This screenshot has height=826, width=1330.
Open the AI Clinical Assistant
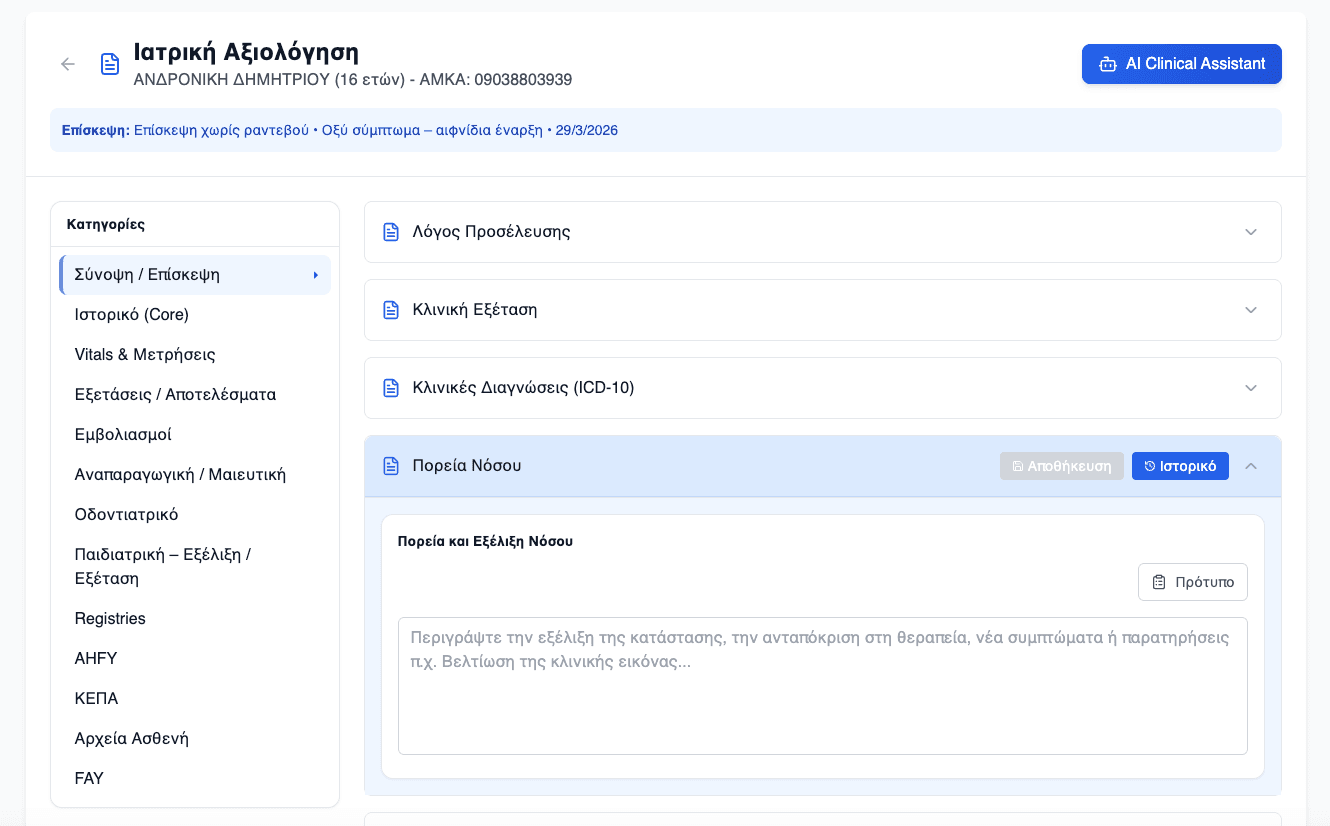[1181, 64]
